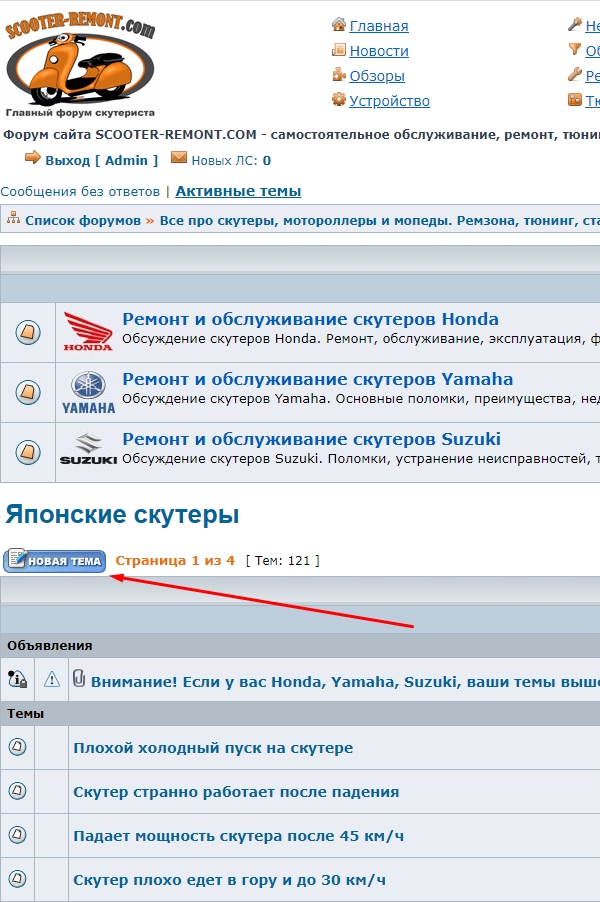Click the icon beside Обзоры

click(339, 75)
